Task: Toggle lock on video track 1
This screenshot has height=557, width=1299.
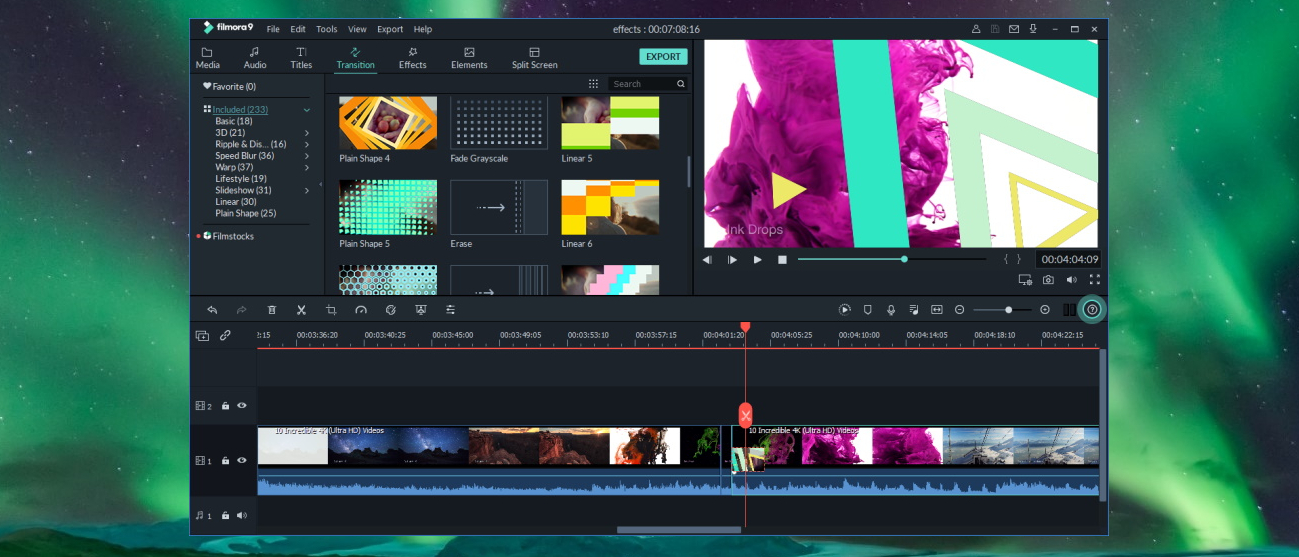Action: (x=226, y=461)
